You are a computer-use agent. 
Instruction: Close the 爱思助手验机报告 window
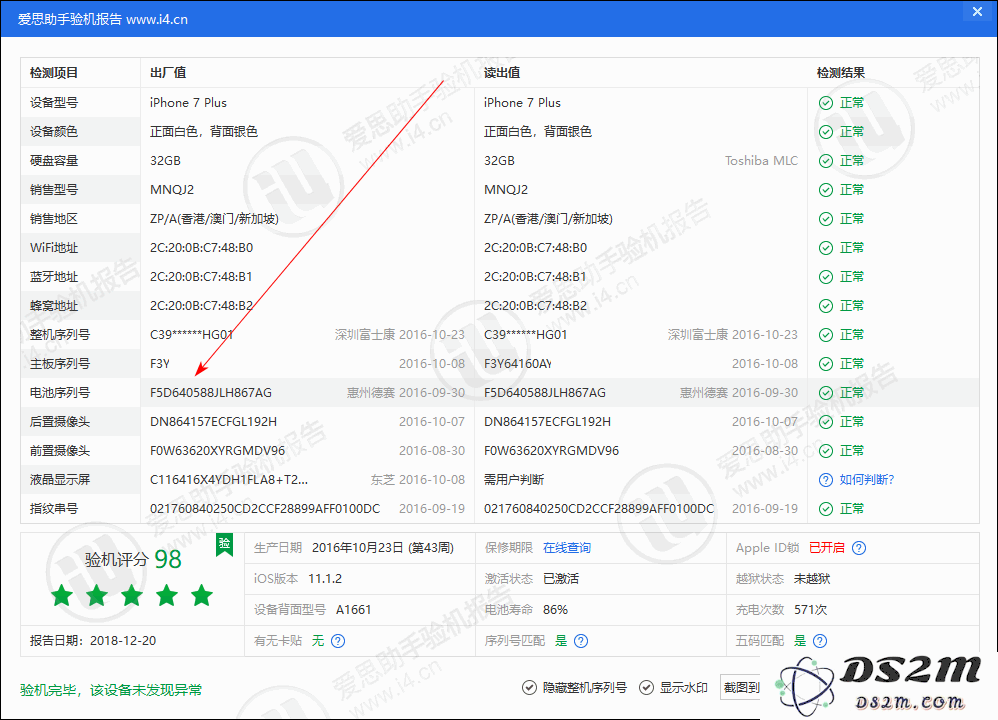pos(977,12)
